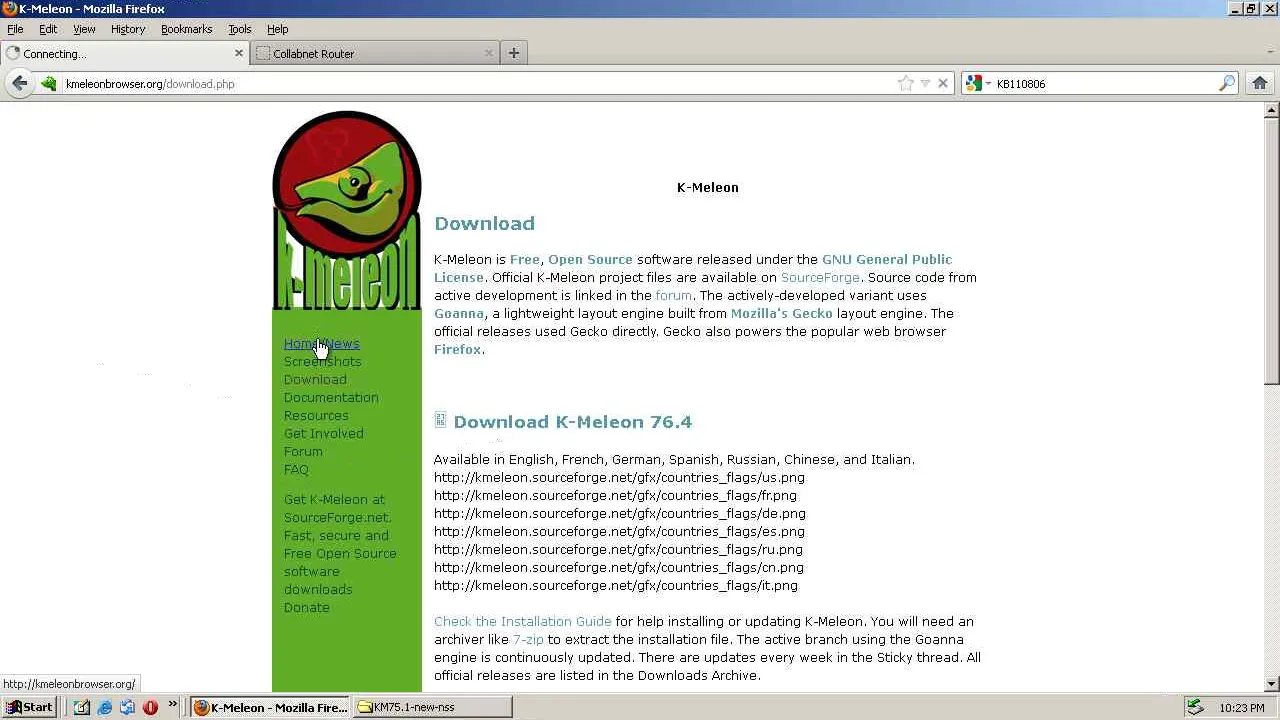Stop loading the page with the X button
The image size is (1280, 720).
pos(942,84)
